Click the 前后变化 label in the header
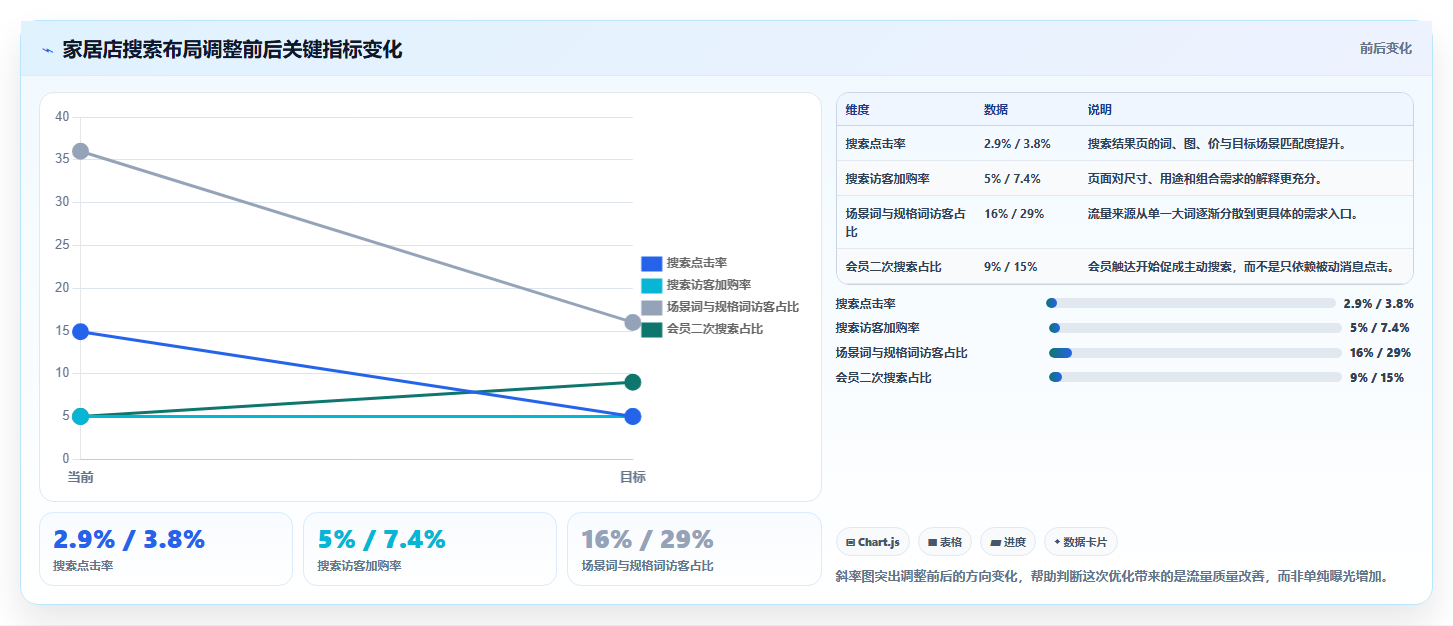 (x=1385, y=48)
